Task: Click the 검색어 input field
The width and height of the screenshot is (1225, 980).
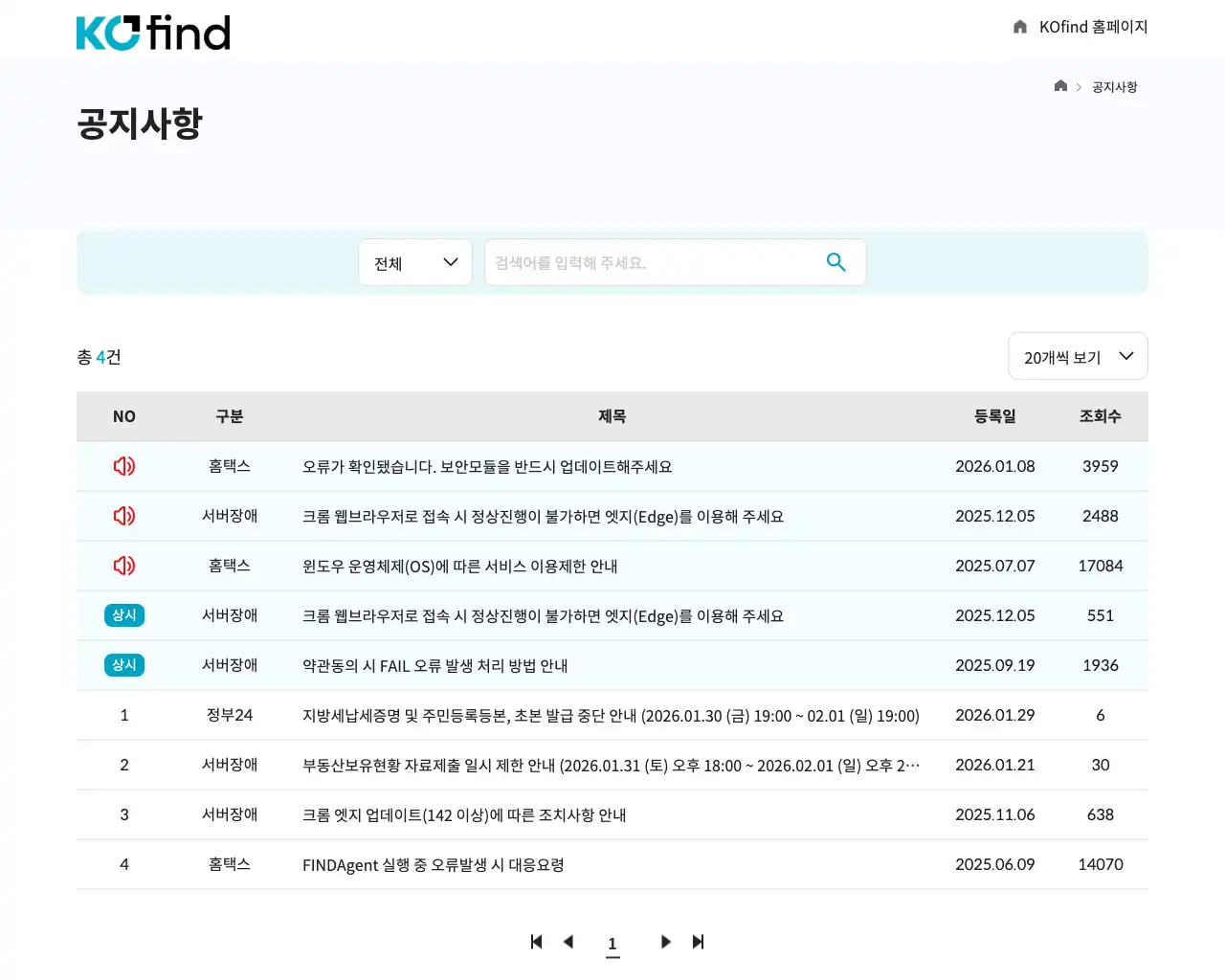Action: [660, 261]
